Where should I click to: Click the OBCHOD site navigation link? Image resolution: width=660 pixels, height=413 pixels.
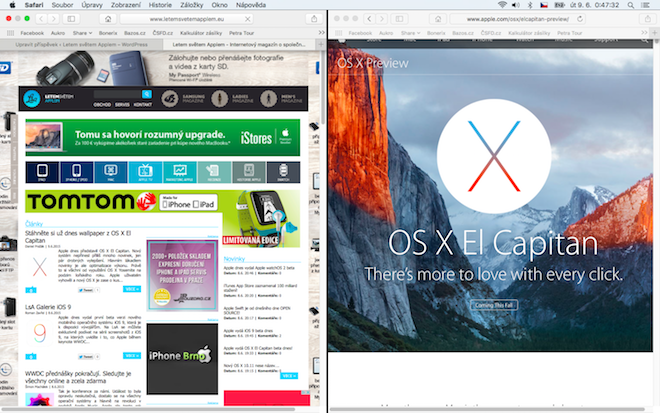click(x=102, y=104)
